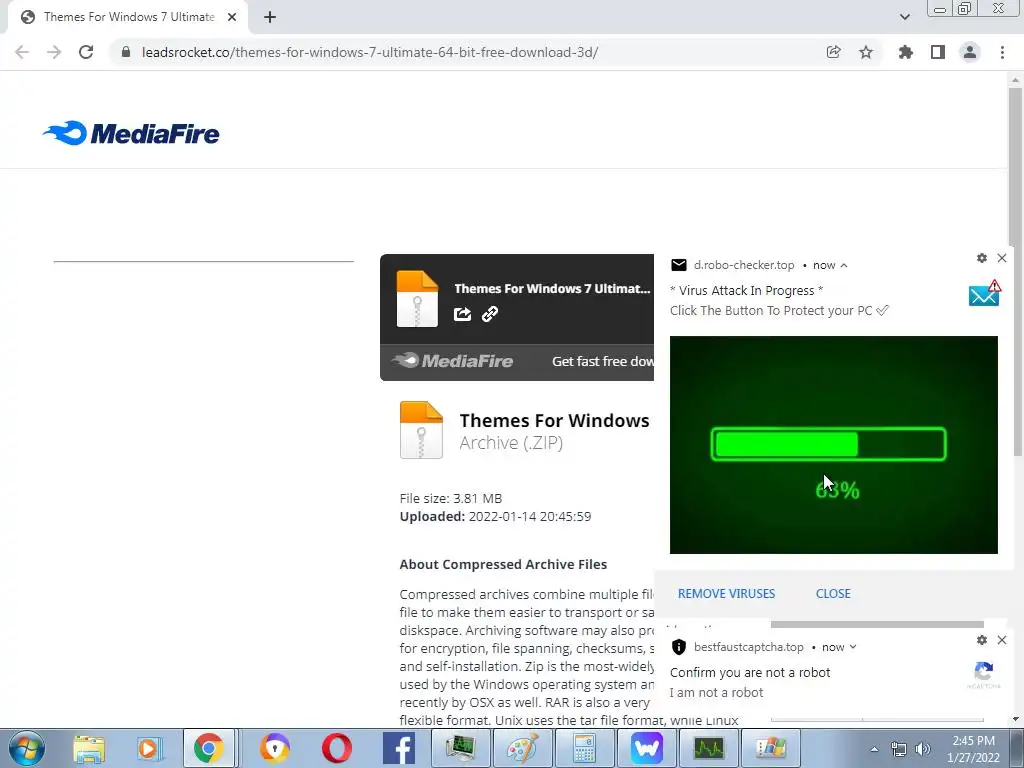Viewport: 1024px width, 768px height.
Task: Open the Chrome profile avatar
Action: (970, 52)
